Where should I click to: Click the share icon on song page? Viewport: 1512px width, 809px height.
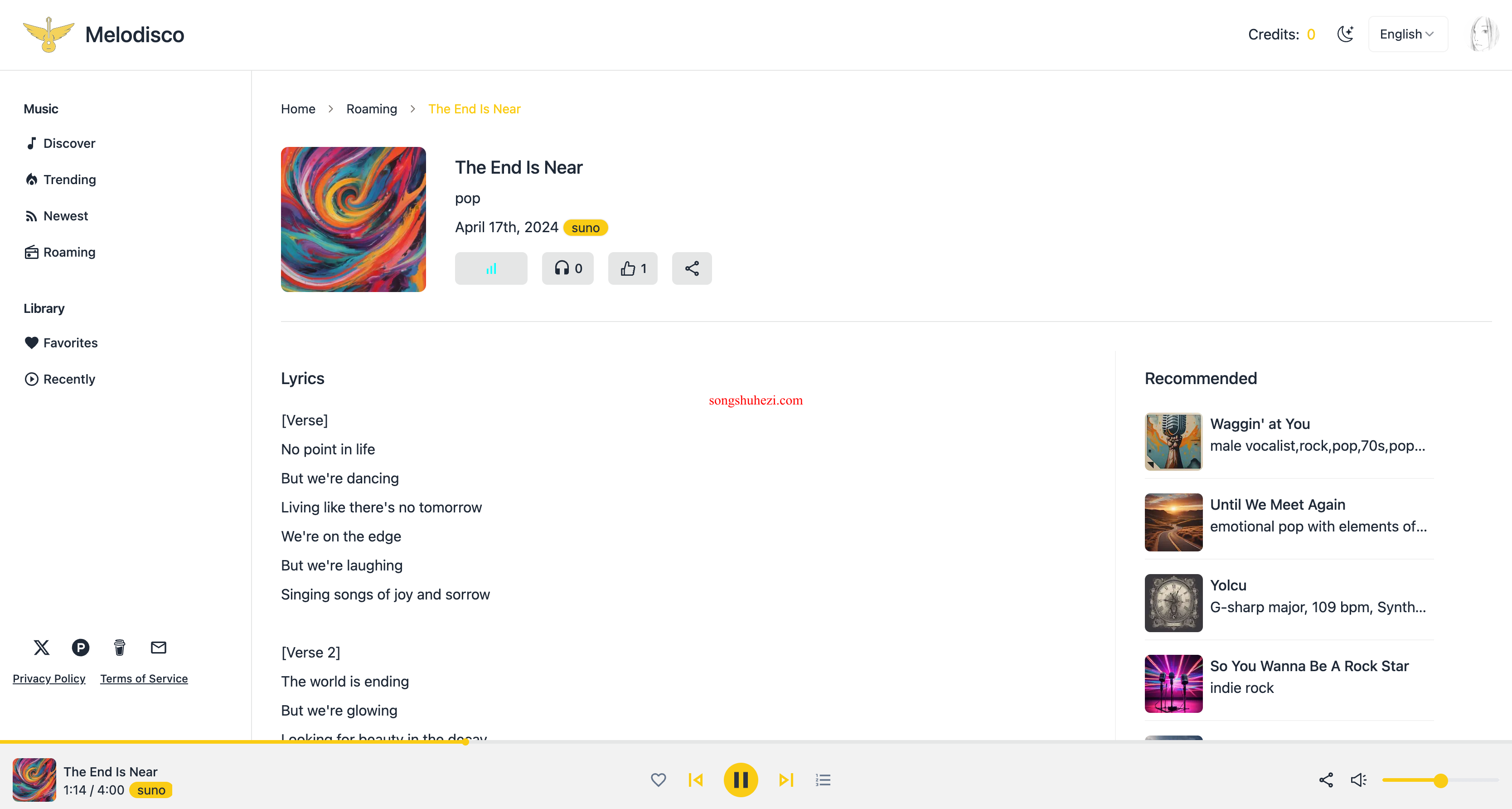(x=692, y=268)
